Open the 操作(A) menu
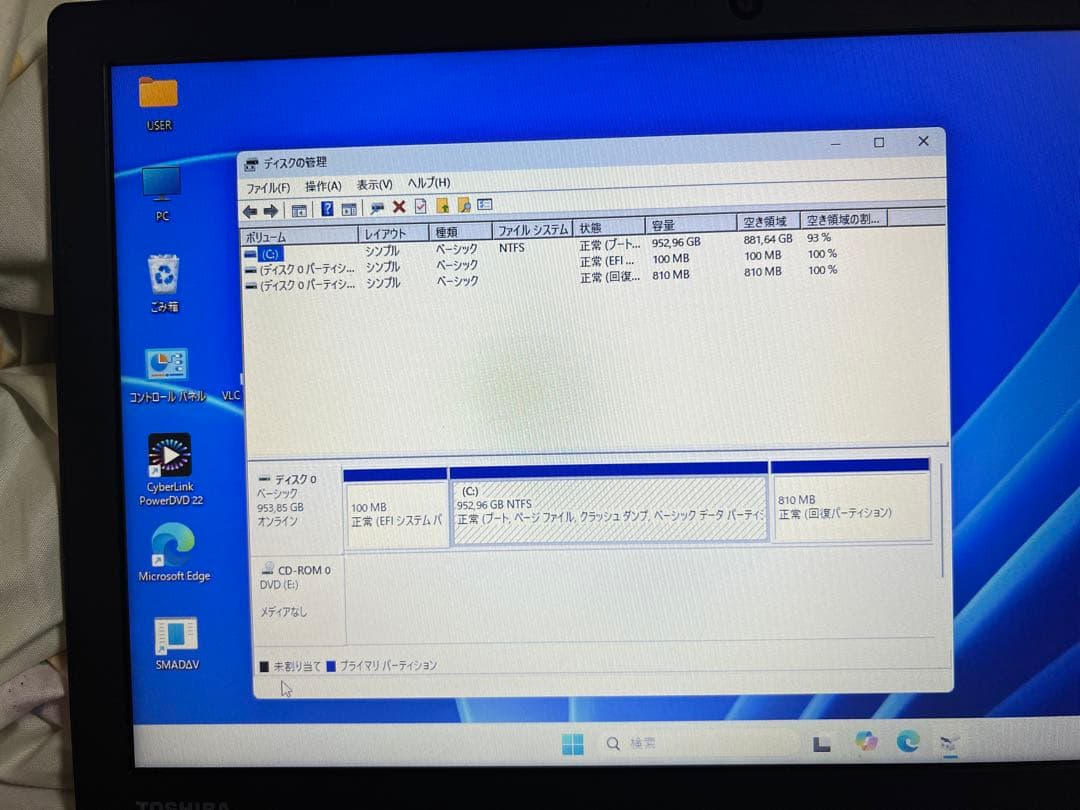Viewport: 1080px width, 810px height. click(323, 184)
